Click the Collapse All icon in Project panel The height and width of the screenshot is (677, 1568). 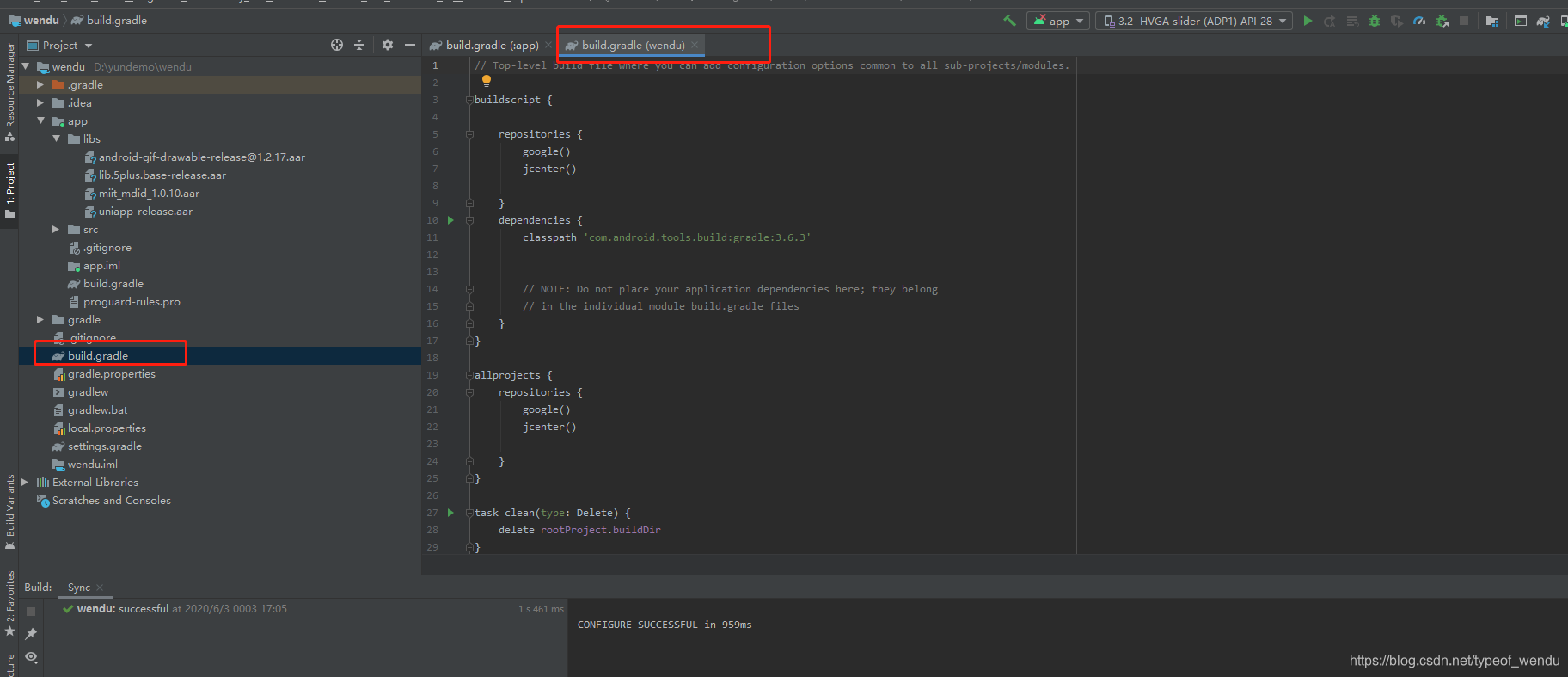click(x=359, y=45)
